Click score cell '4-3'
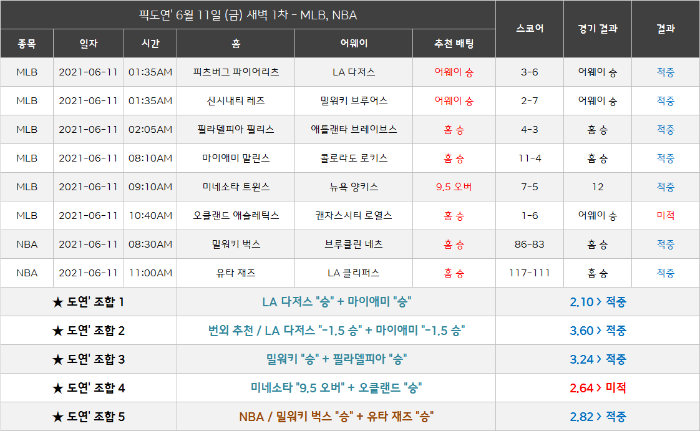Image resolution: width=700 pixels, height=431 pixels. click(529, 130)
